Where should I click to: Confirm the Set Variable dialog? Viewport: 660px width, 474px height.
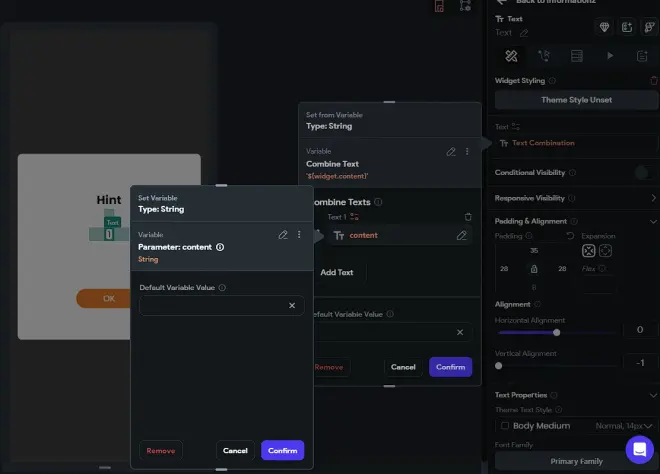[x=282, y=450]
